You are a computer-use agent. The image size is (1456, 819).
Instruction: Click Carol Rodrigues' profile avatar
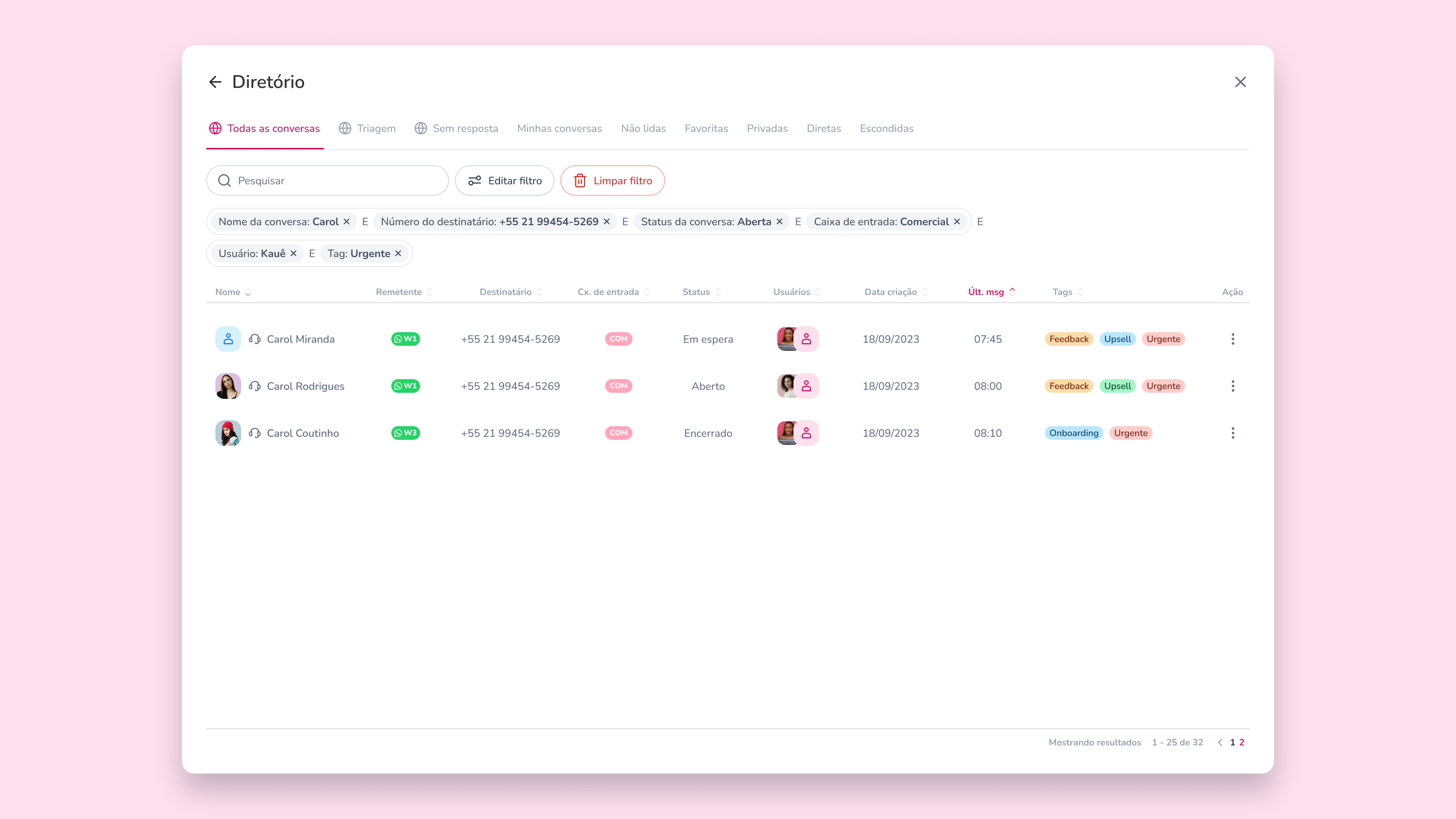(x=228, y=386)
